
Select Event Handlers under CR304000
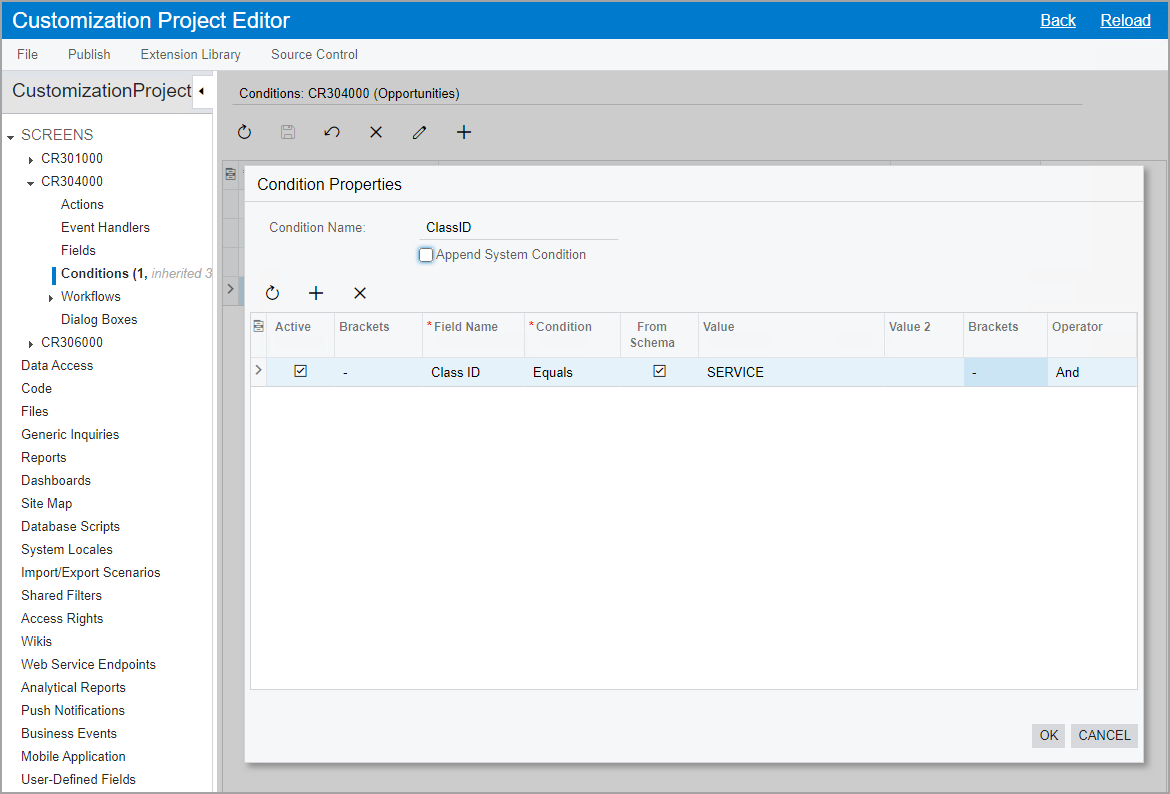[x=105, y=227]
